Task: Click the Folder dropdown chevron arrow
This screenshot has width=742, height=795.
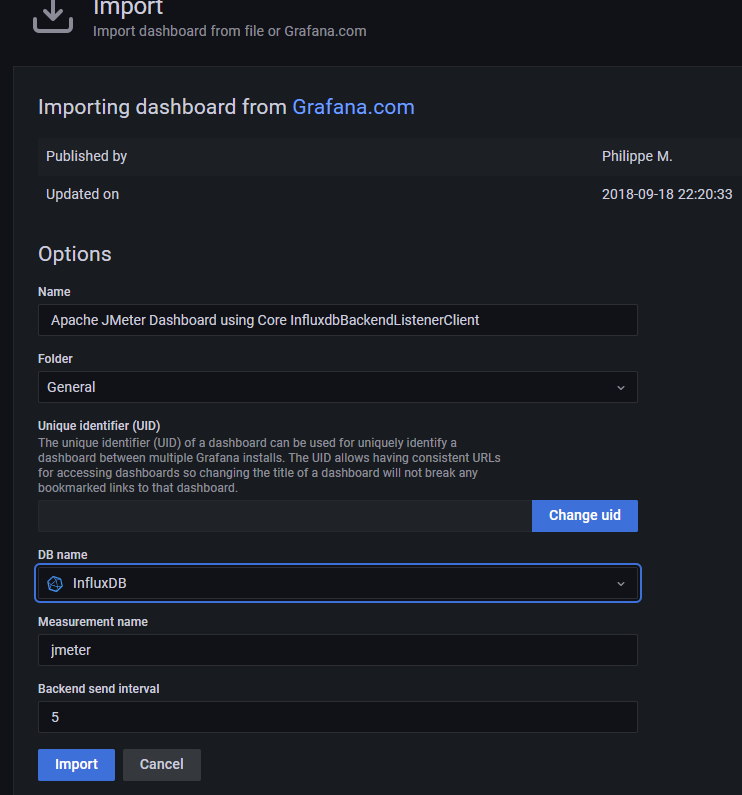Action: pos(620,387)
